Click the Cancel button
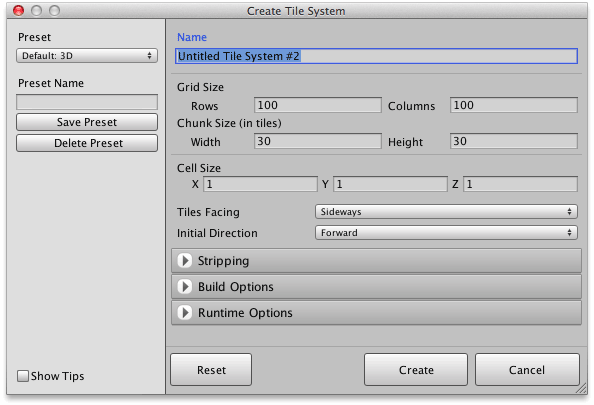Screen dimensions: 594x405 527,370
